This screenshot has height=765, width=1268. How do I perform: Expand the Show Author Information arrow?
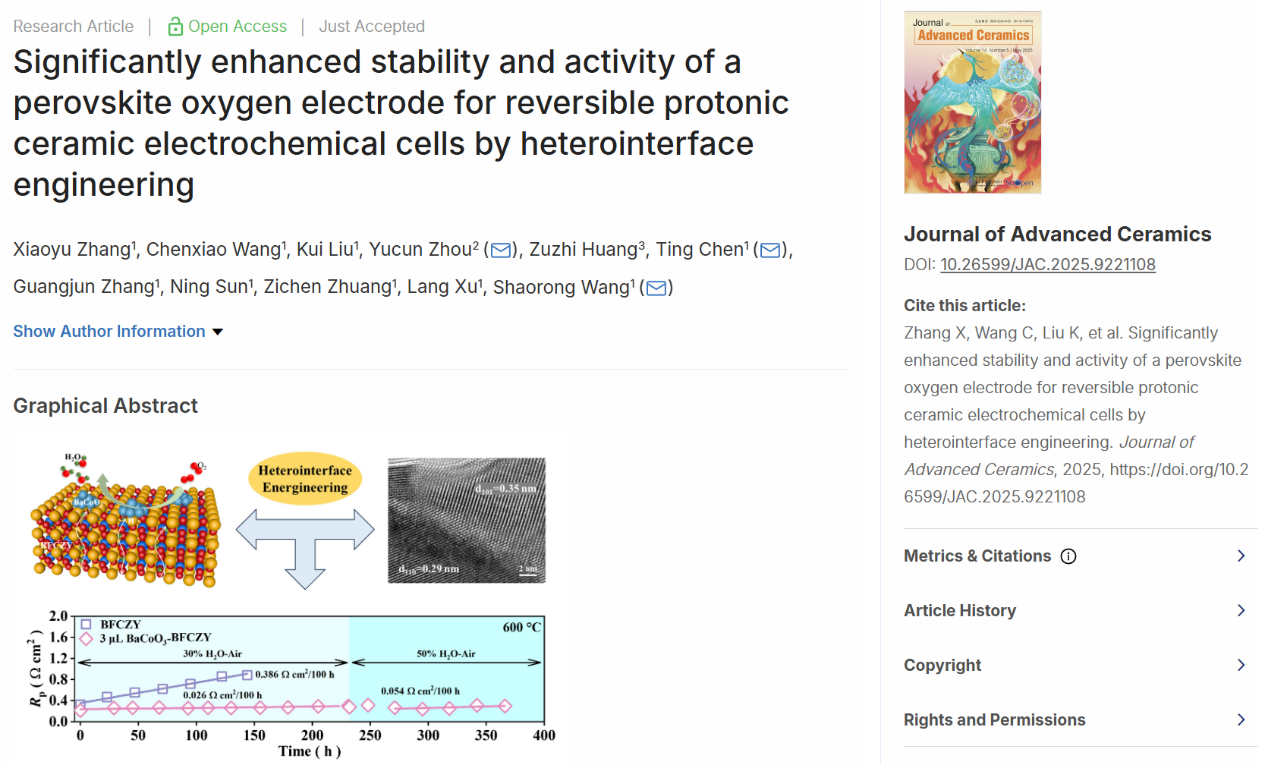coord(217,332)
